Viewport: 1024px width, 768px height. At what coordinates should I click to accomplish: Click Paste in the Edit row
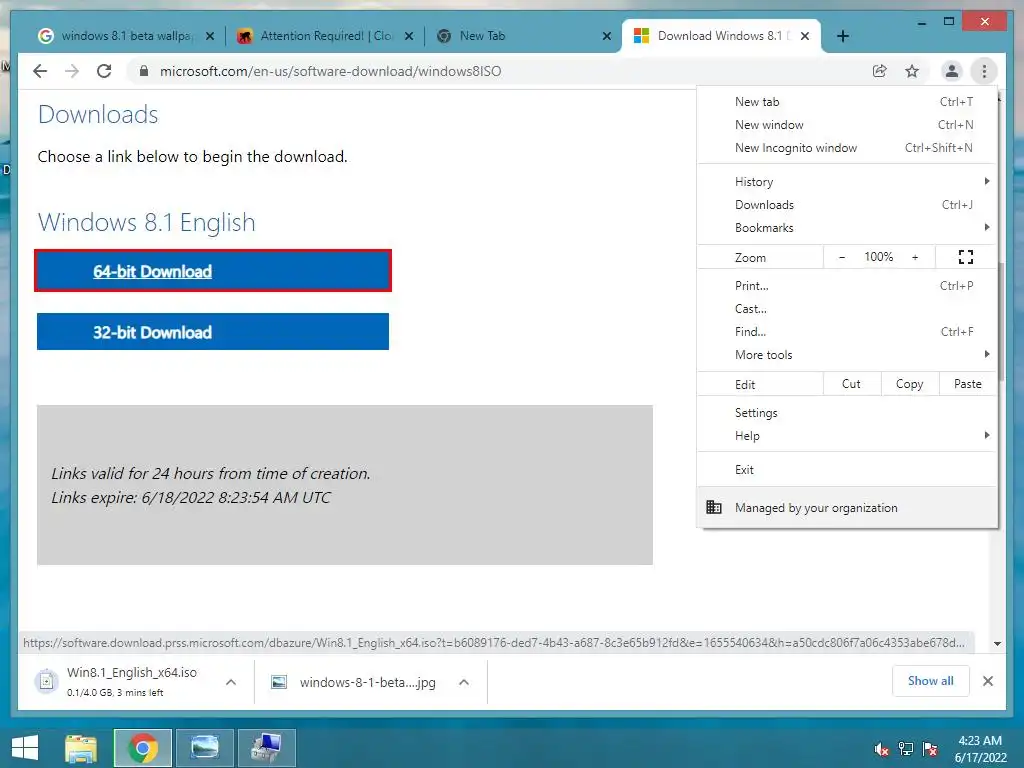pos(968,384)
